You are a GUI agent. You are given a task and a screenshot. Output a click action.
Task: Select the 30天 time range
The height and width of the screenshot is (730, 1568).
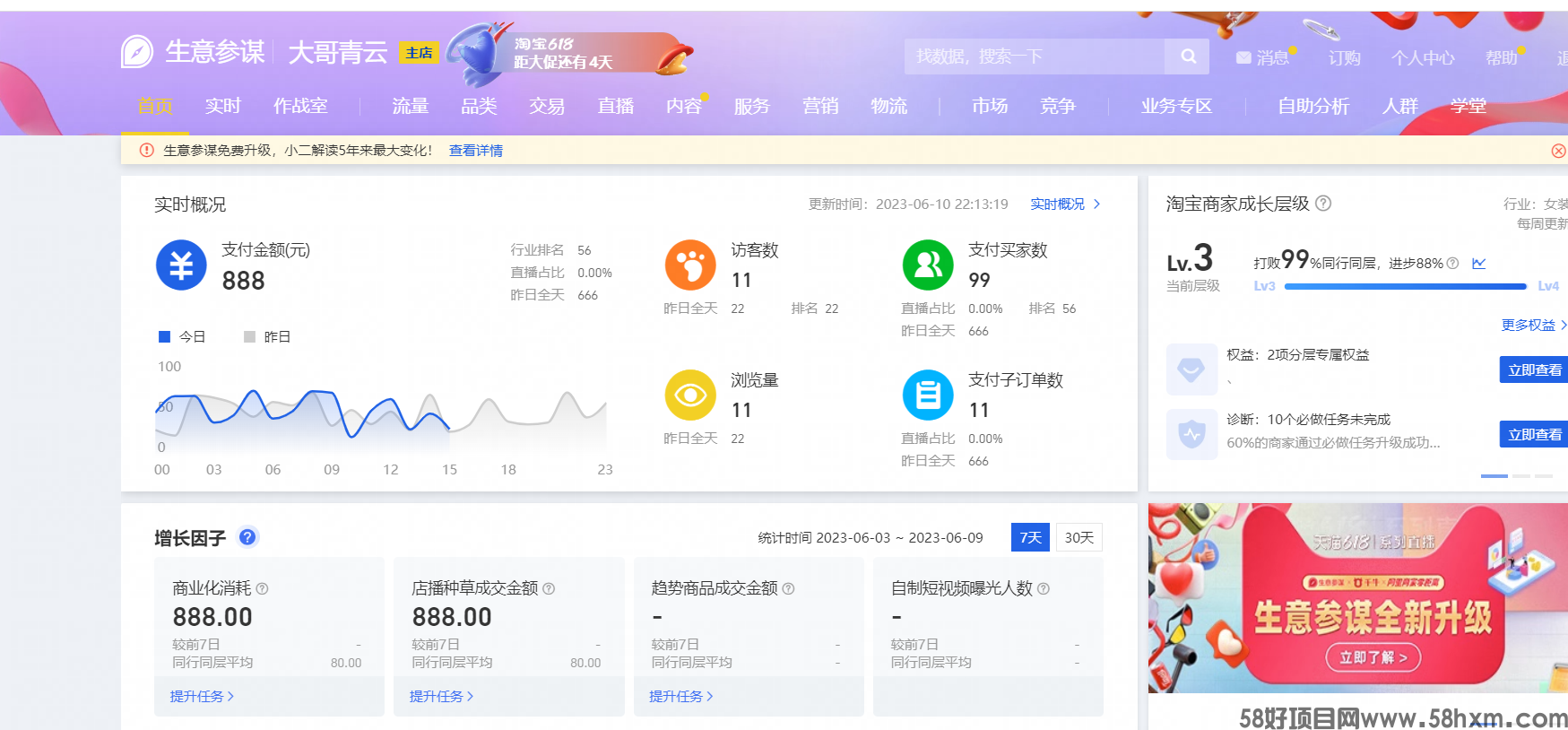(x=1079, y=537)
